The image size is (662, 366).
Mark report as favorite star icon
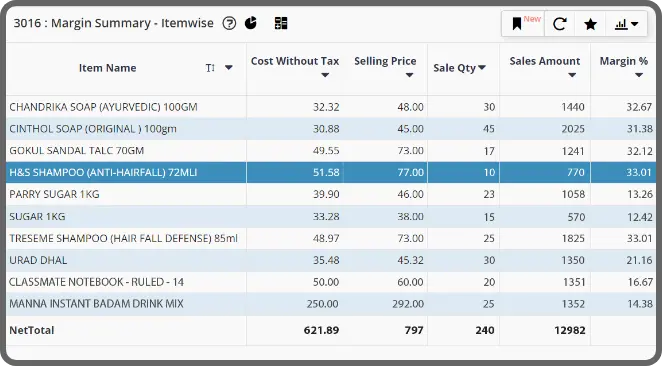coord(590,24)
